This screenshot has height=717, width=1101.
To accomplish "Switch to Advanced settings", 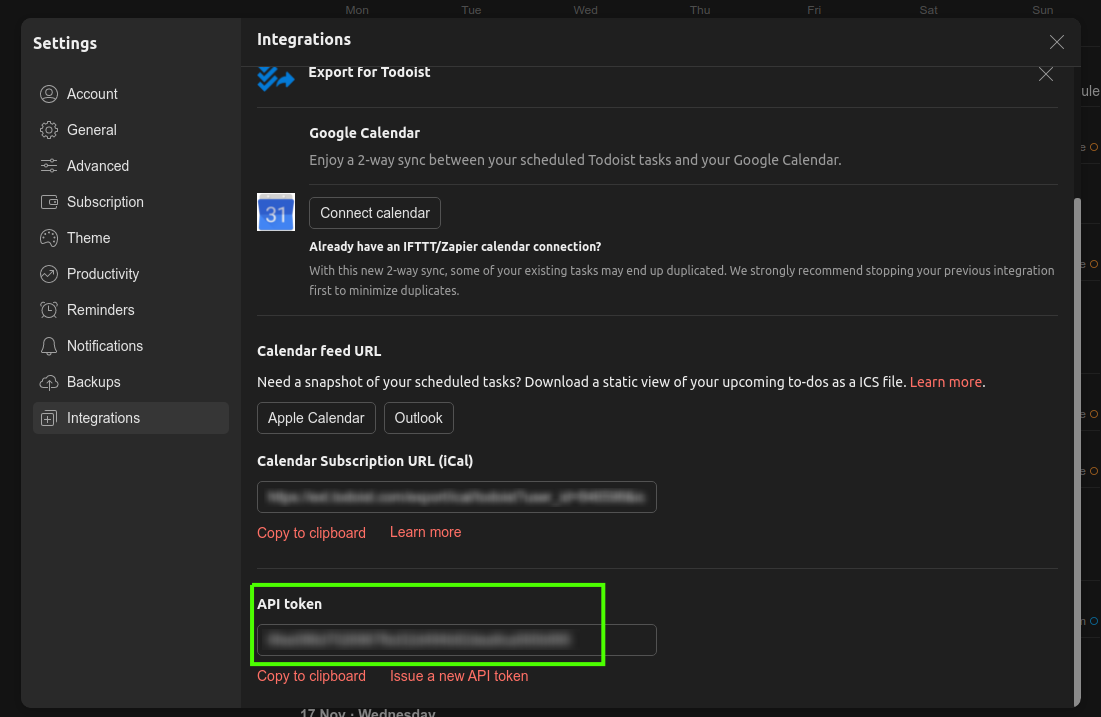I will click(131, 166).
